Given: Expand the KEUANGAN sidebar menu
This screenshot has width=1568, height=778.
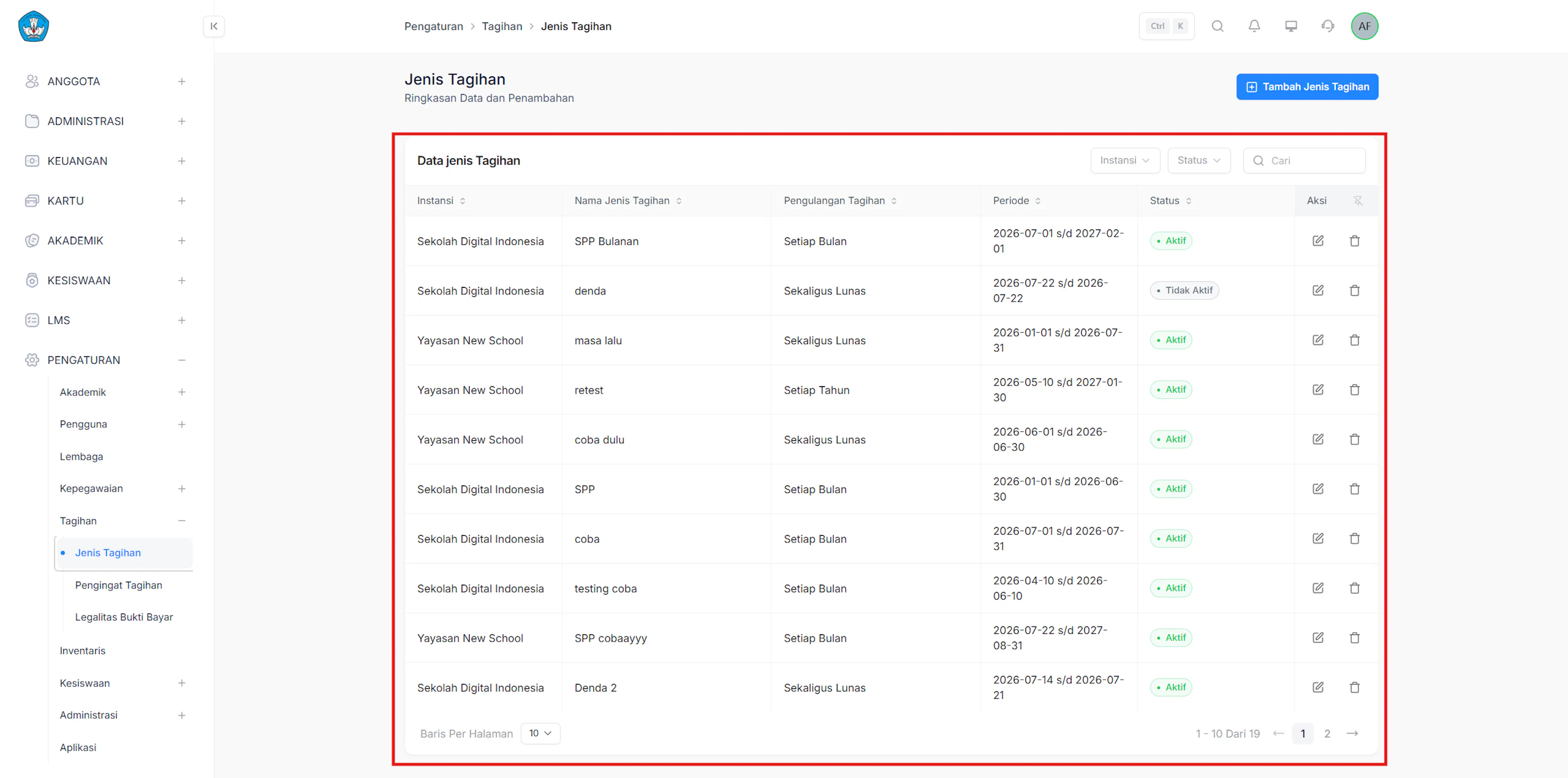Looking at the screenshot, I should (105, 161).
